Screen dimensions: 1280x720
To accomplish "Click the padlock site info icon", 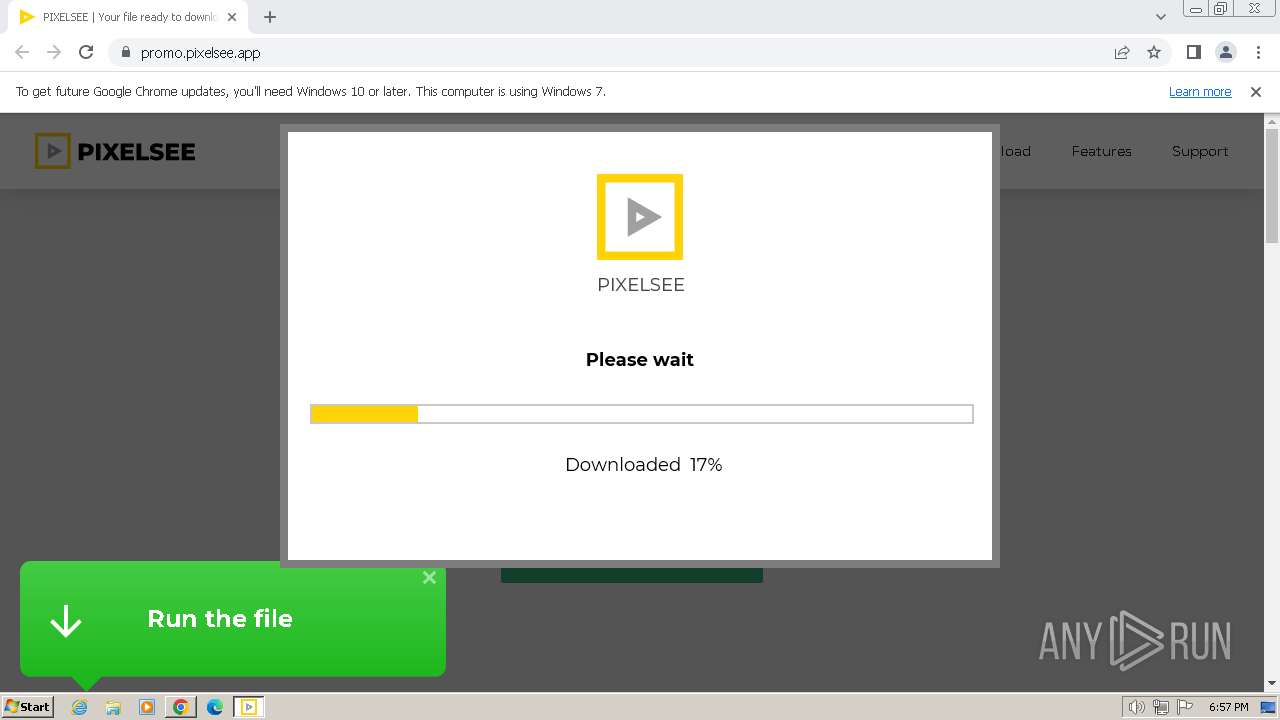I will tap(125, 53).
